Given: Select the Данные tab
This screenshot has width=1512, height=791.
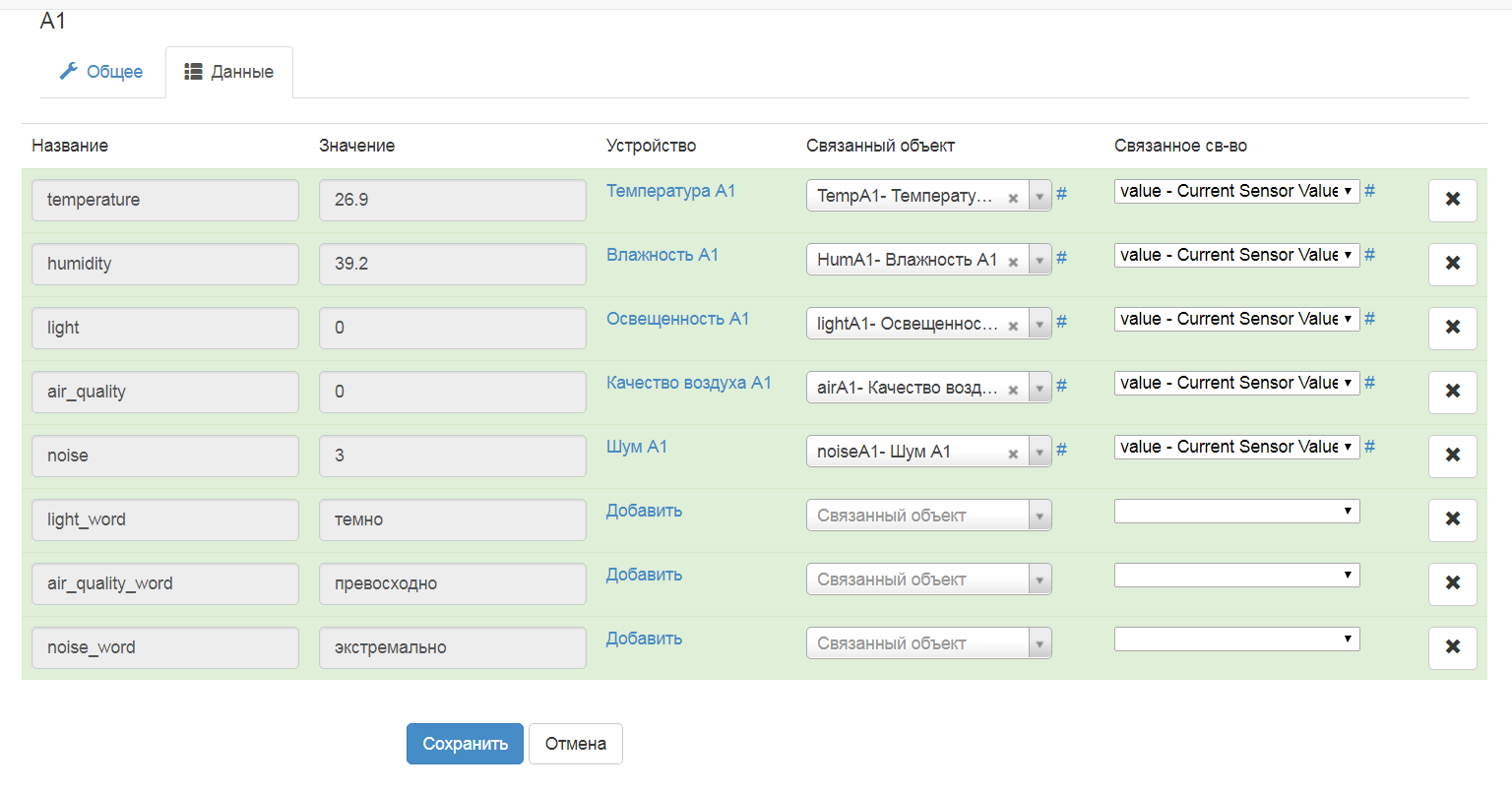Looking at the screenshot, I should [x=229, y=72].
